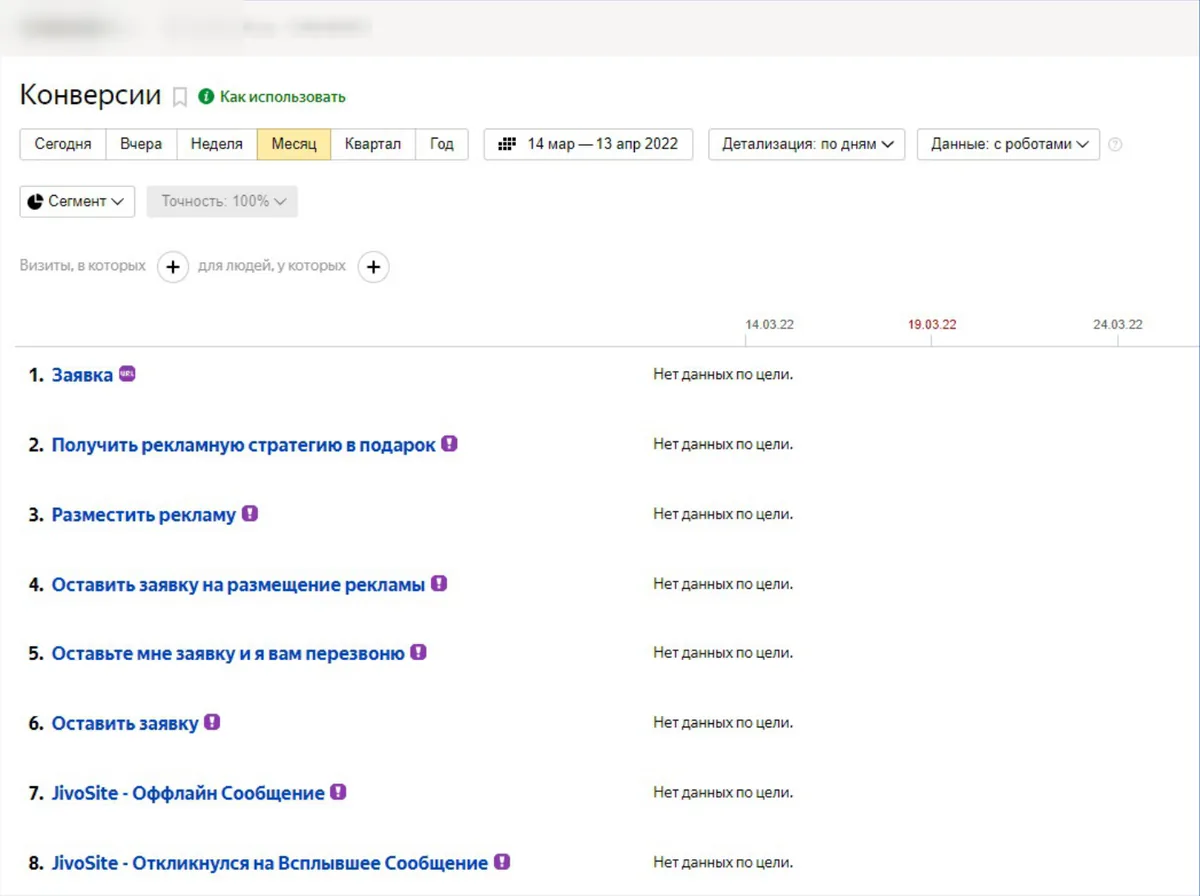Open the Заявка goal
Viewport: 1200px width, 896px height.
click(82, 376)
